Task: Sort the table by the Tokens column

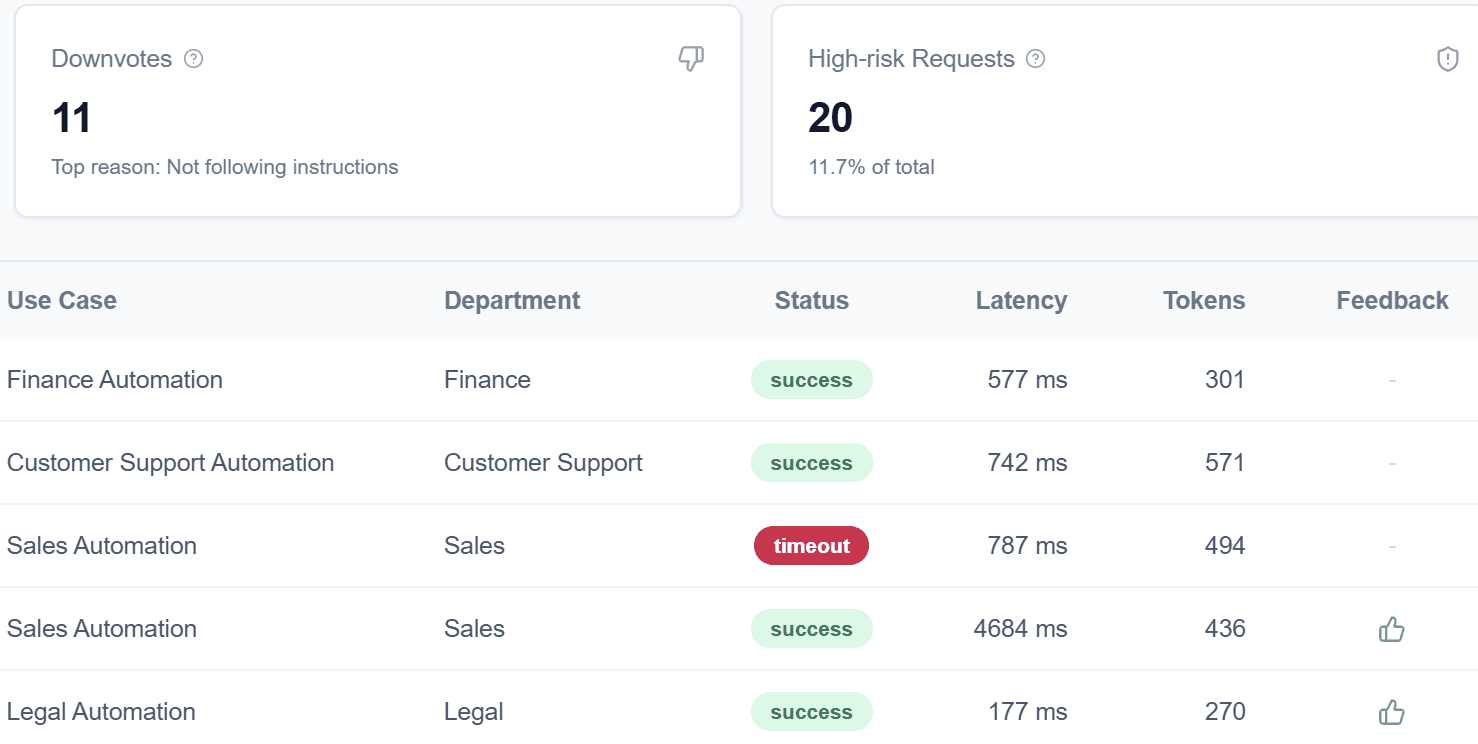Action: pos(1203,300)
